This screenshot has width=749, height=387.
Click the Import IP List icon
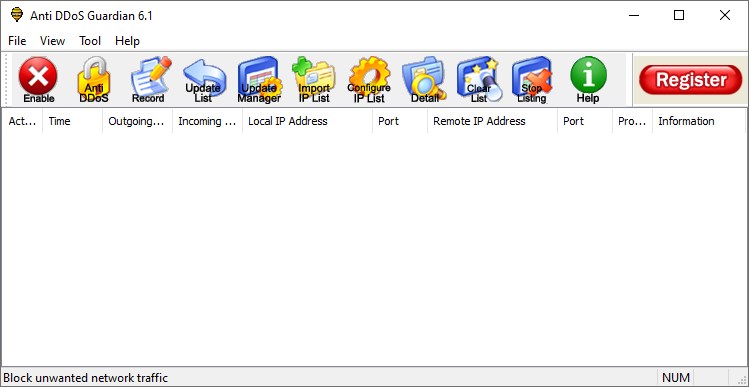tap(314, 79)
